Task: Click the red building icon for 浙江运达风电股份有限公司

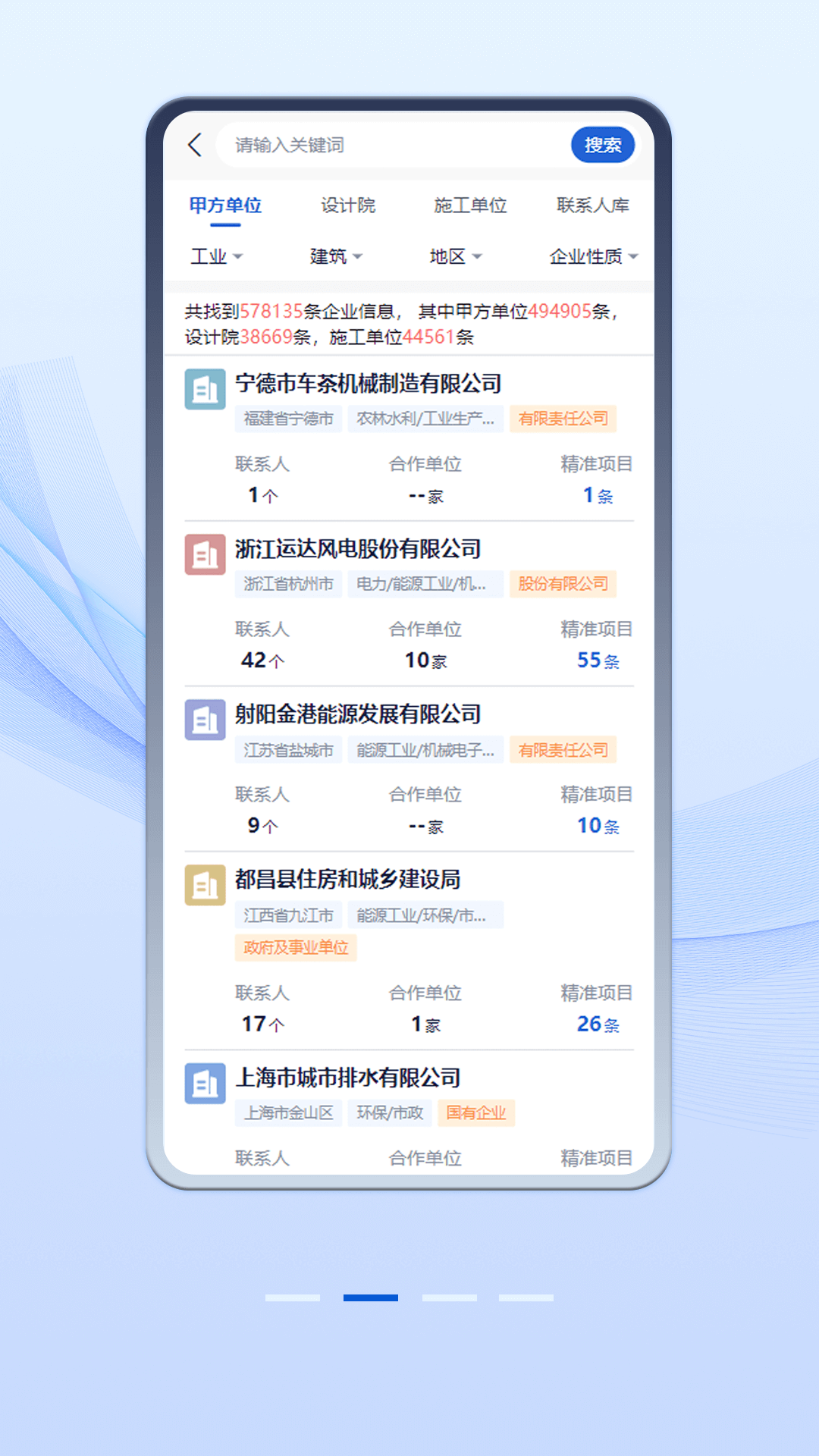Action: pos(205,554)
